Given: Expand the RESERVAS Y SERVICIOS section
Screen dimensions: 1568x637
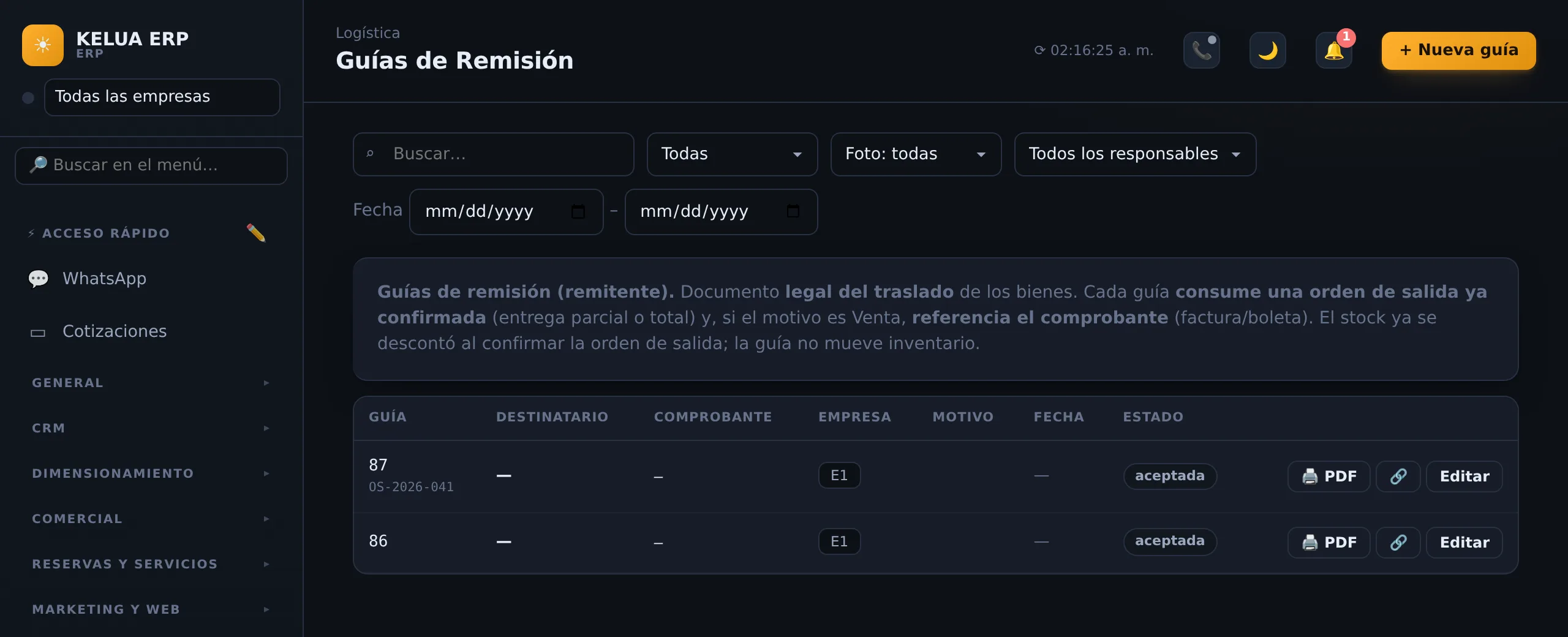Looking at the screenshot, I should 151,564.
